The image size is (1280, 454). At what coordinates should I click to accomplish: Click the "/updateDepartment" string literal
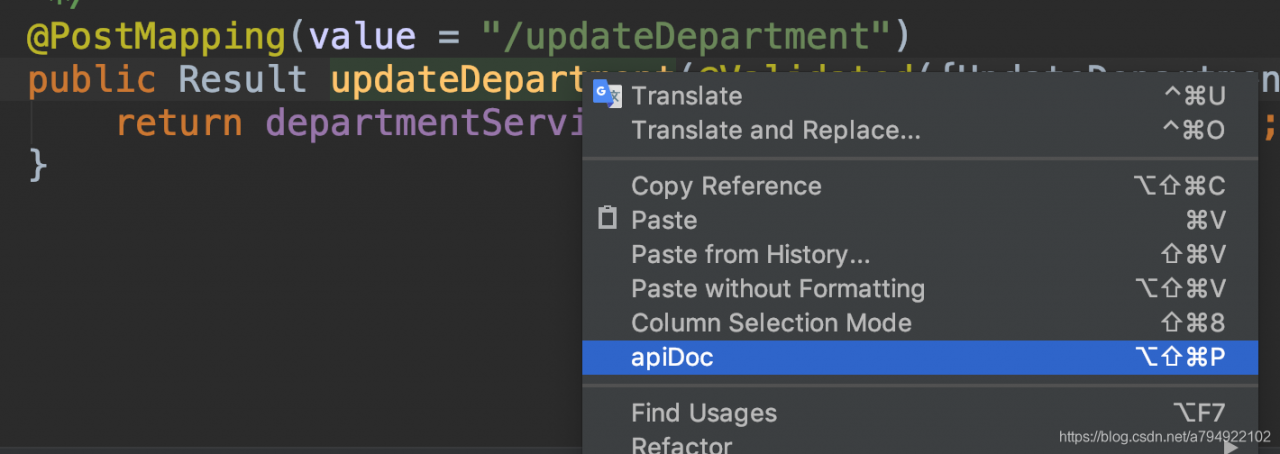[686, 37]
